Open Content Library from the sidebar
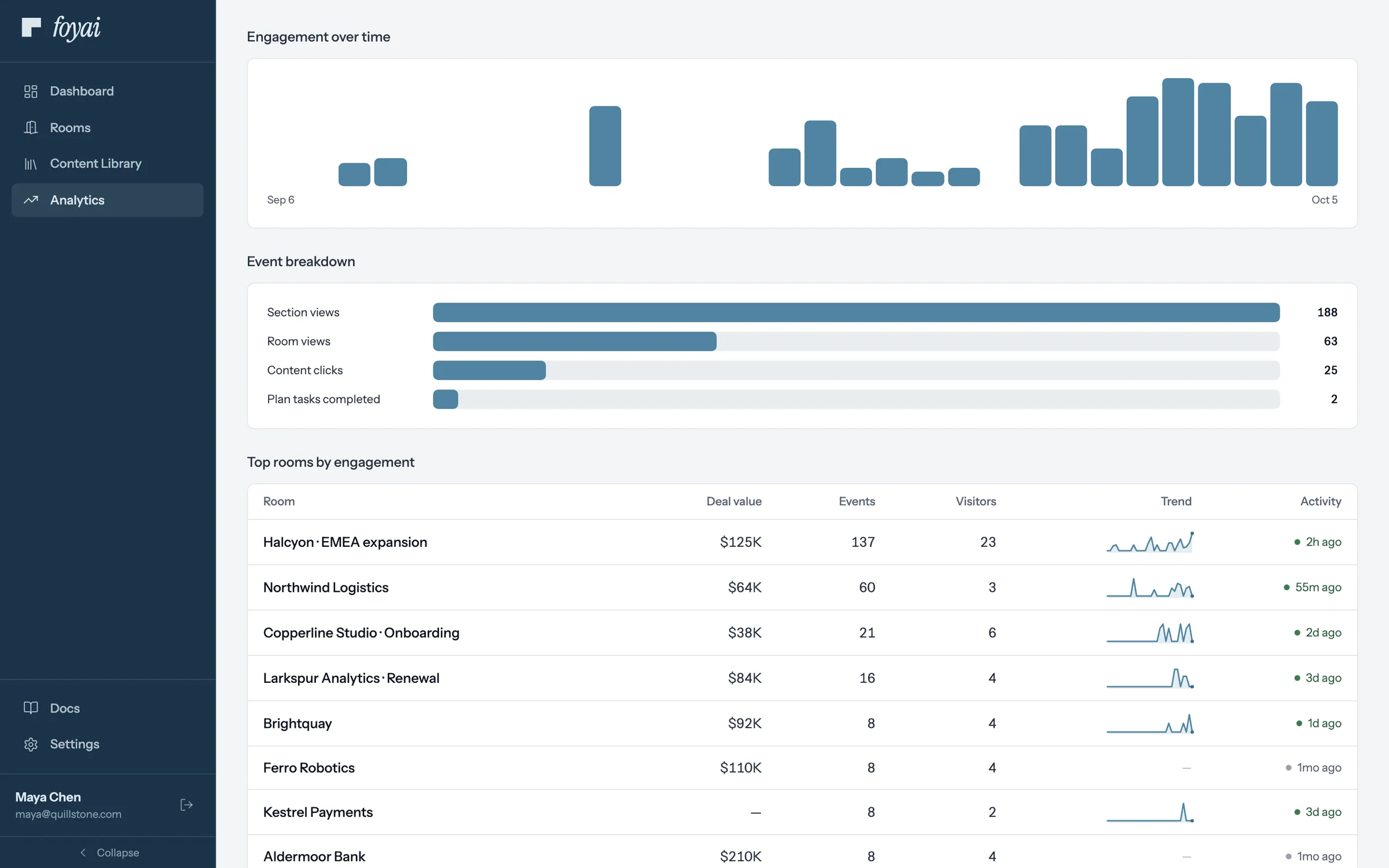This screenshot has width=1389, height=868. pos(107,164)
